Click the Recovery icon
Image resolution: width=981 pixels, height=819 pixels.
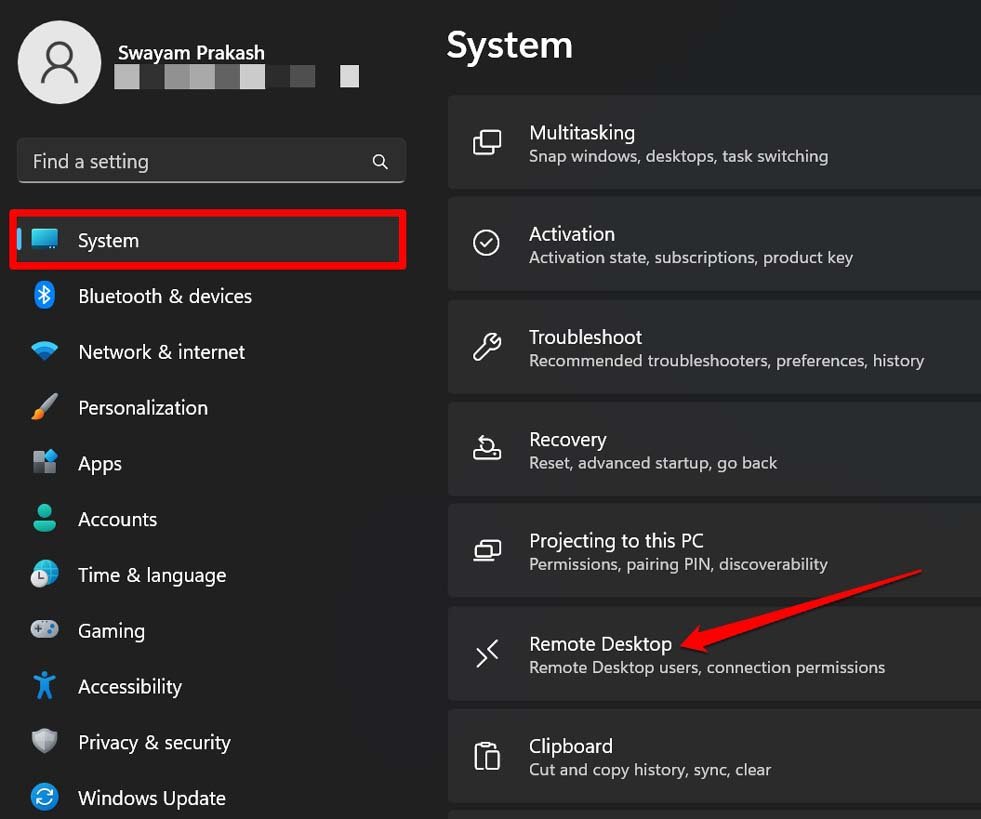coord(486,449)
